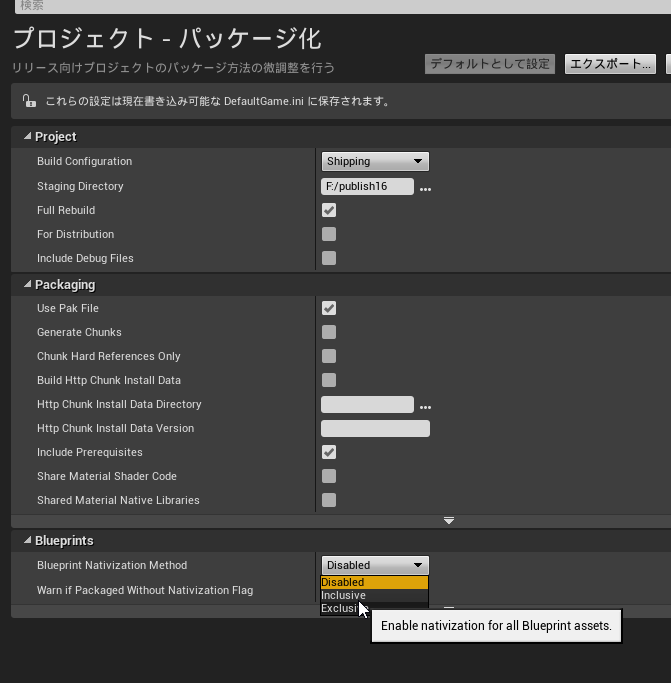
Task: Browse for Staging Directory with ellipsis button
Action: click(425, 189)
